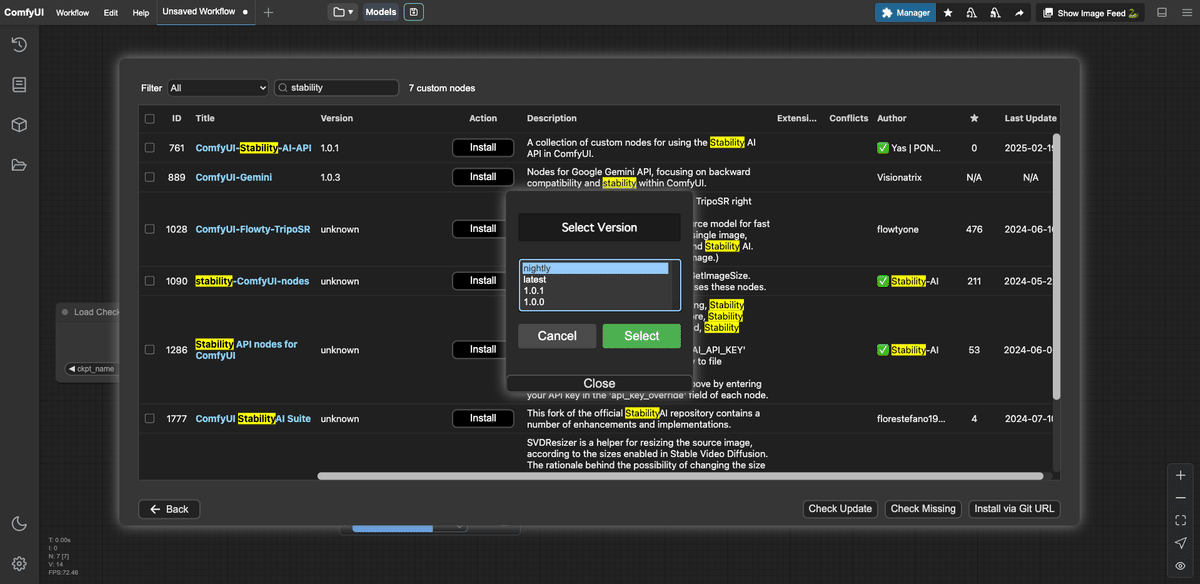The height and width of the screenshot is (584, 1200).
Task: Select latest in version list
Action: pos(595,280)
